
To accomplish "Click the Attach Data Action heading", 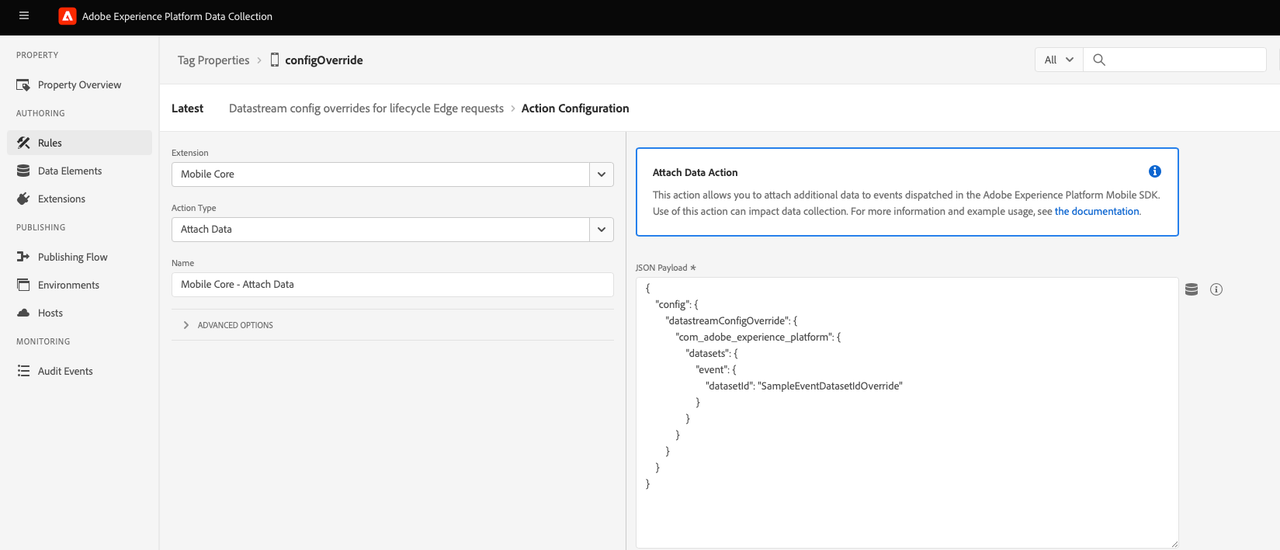I will pyautogui.click(x=695, y=172).
